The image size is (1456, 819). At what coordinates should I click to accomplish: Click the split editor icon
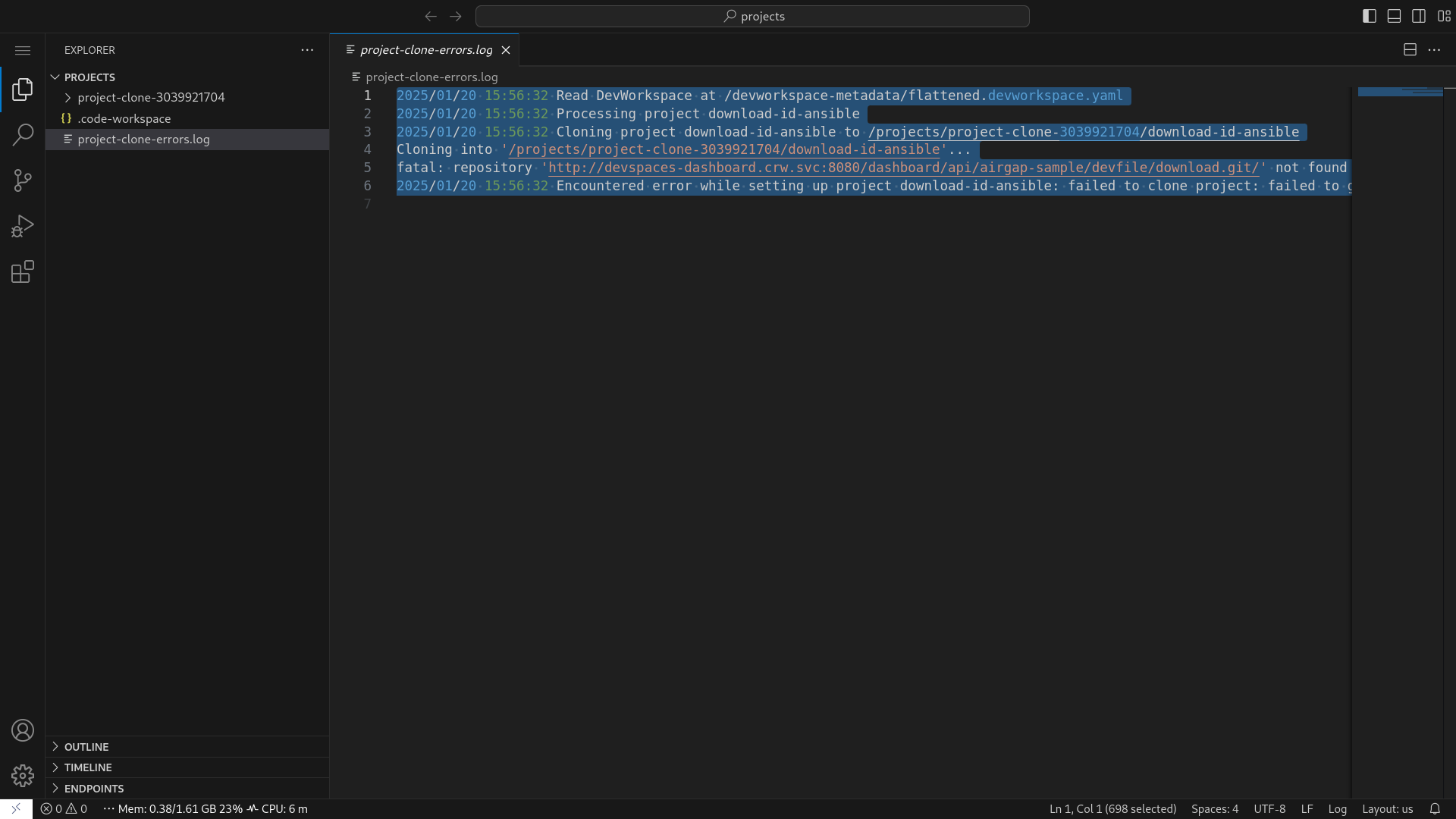(x=1410, y=50)
